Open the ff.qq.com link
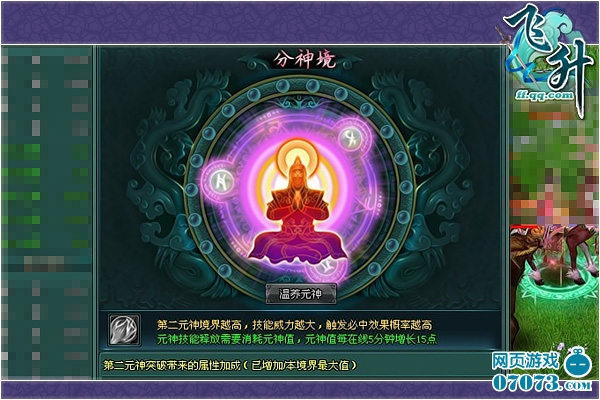This screenshot has width=600, height=400. pos(545,95)
